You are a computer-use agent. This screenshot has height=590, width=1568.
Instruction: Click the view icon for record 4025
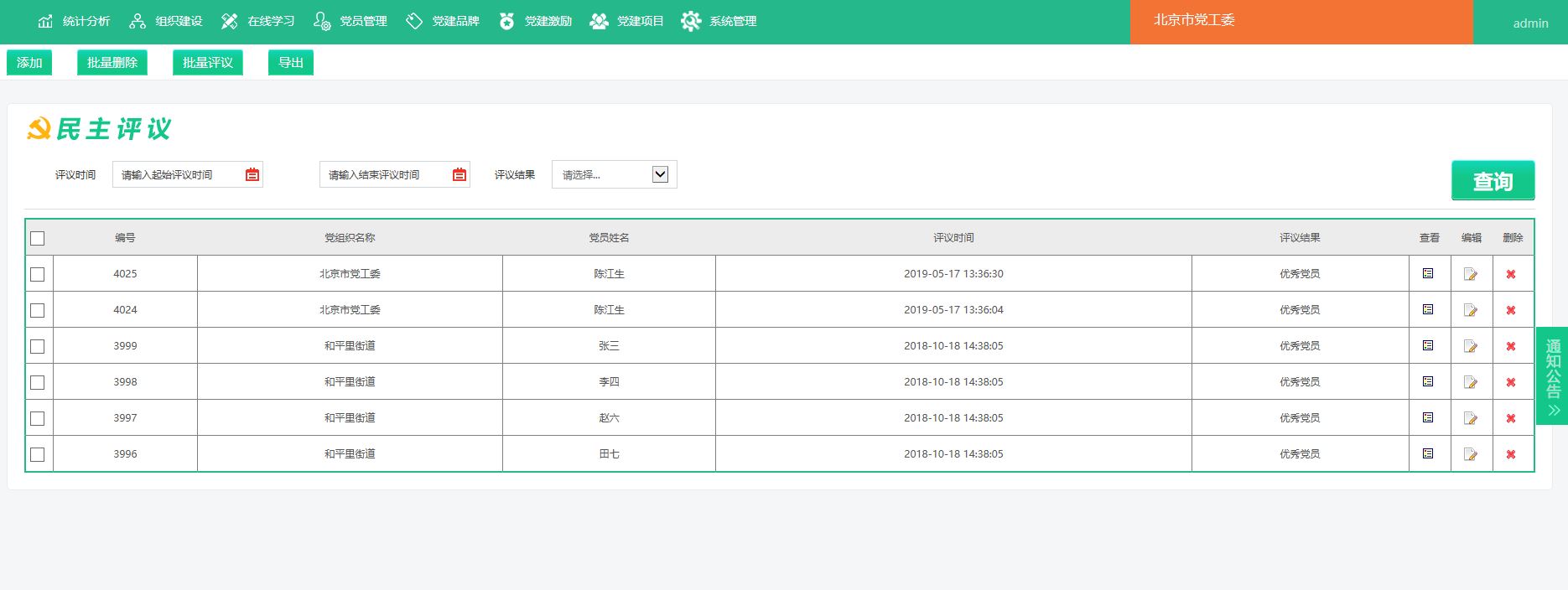tap(1428, 273)
